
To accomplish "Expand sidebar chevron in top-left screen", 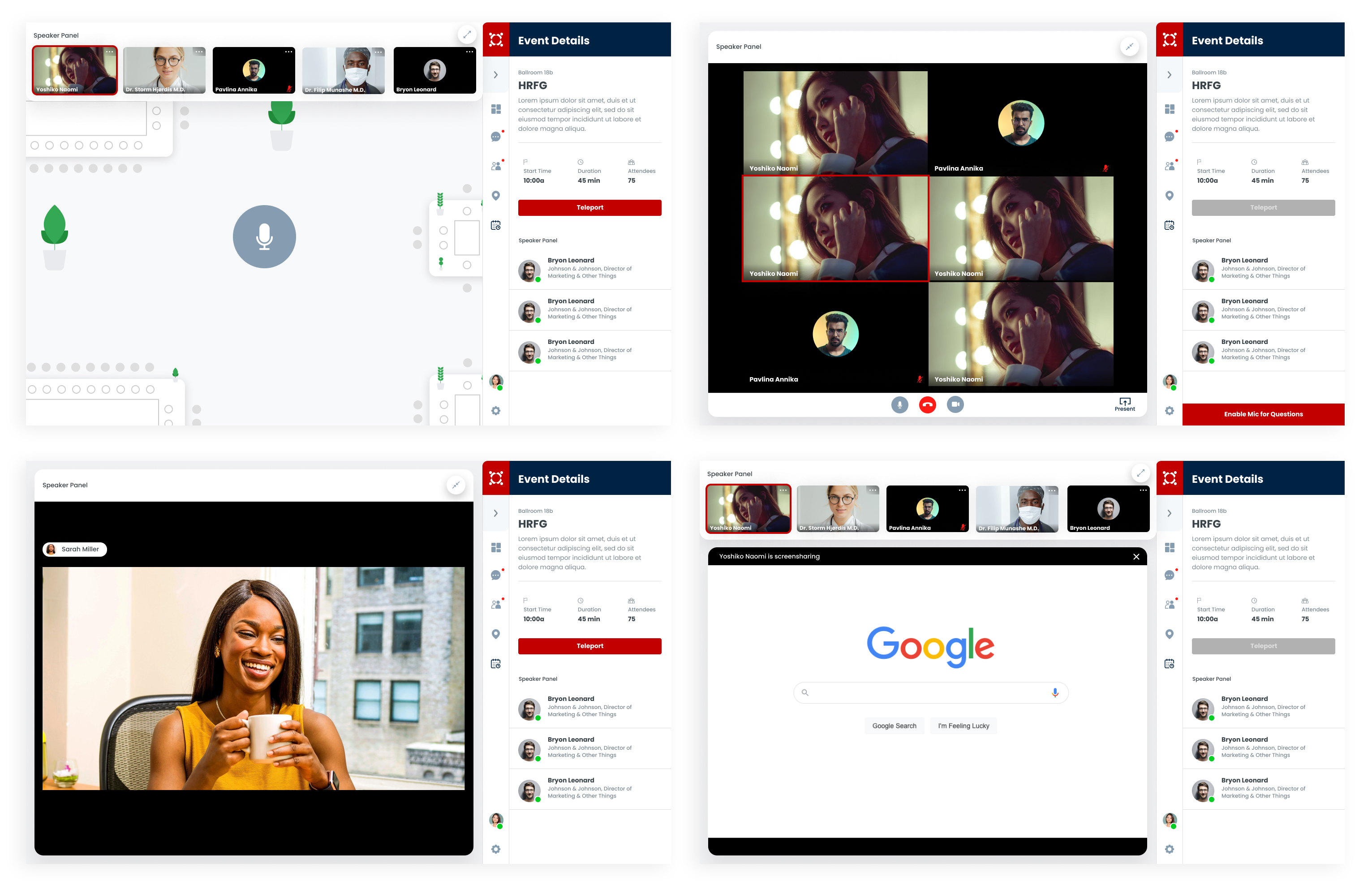I will (x=495, y=75).
